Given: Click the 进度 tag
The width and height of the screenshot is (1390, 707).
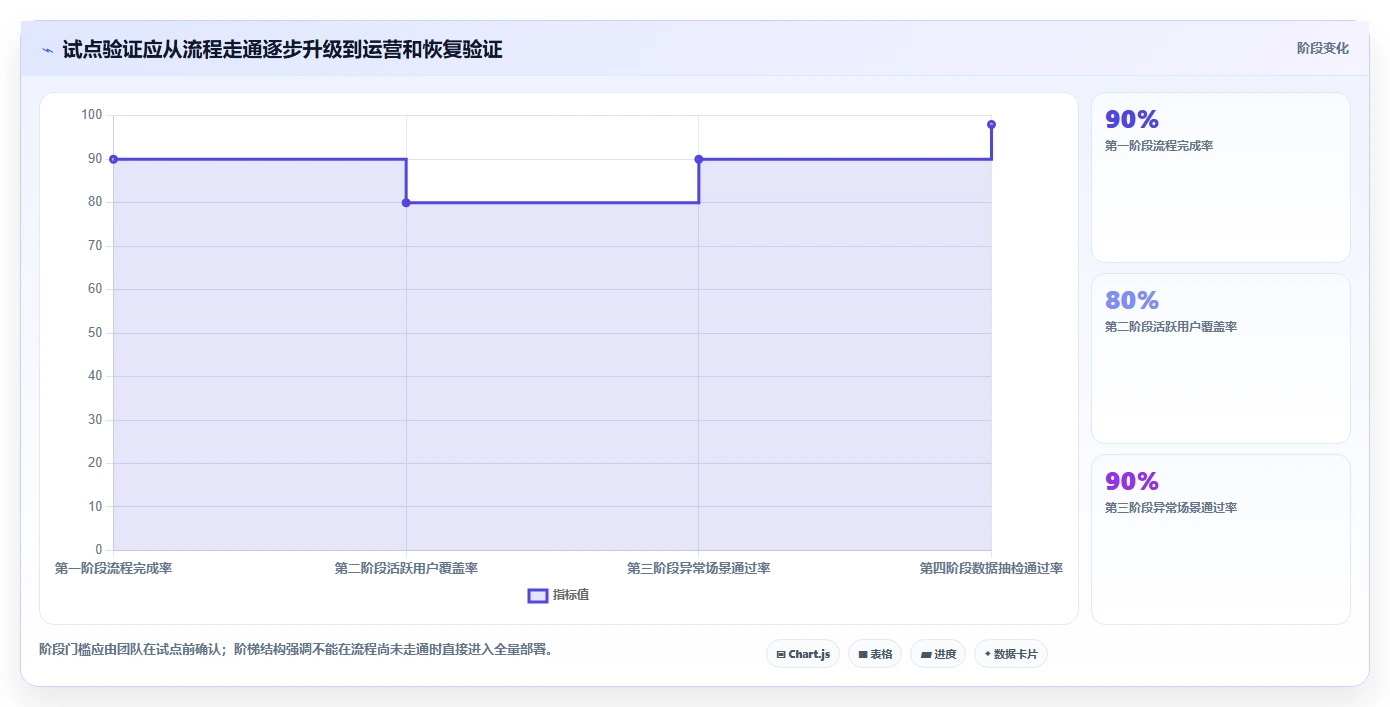Looking at the screenshot, I should [938, 654].
